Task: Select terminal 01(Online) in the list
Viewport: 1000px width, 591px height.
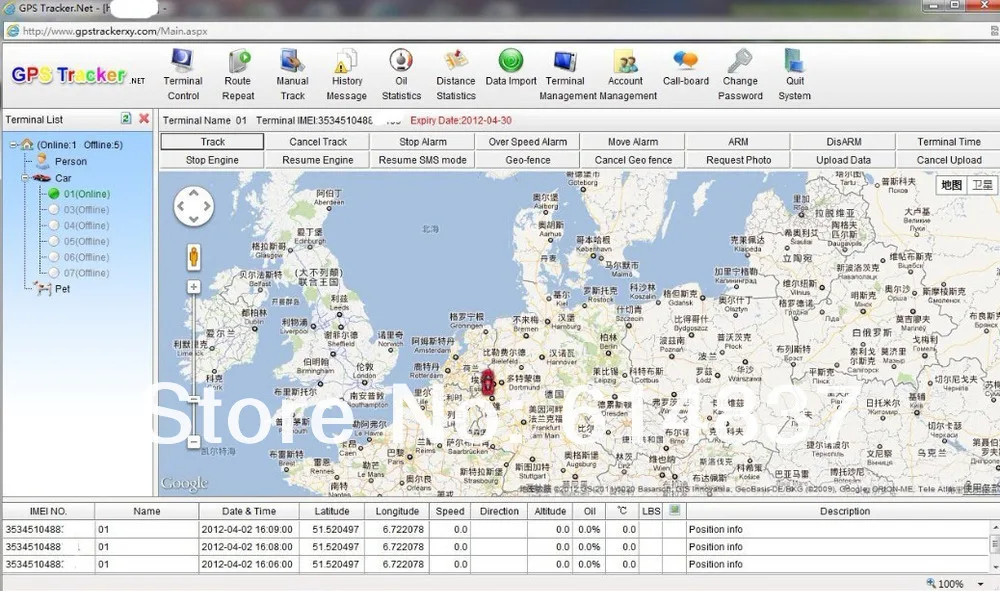Action: click(86, 194)
